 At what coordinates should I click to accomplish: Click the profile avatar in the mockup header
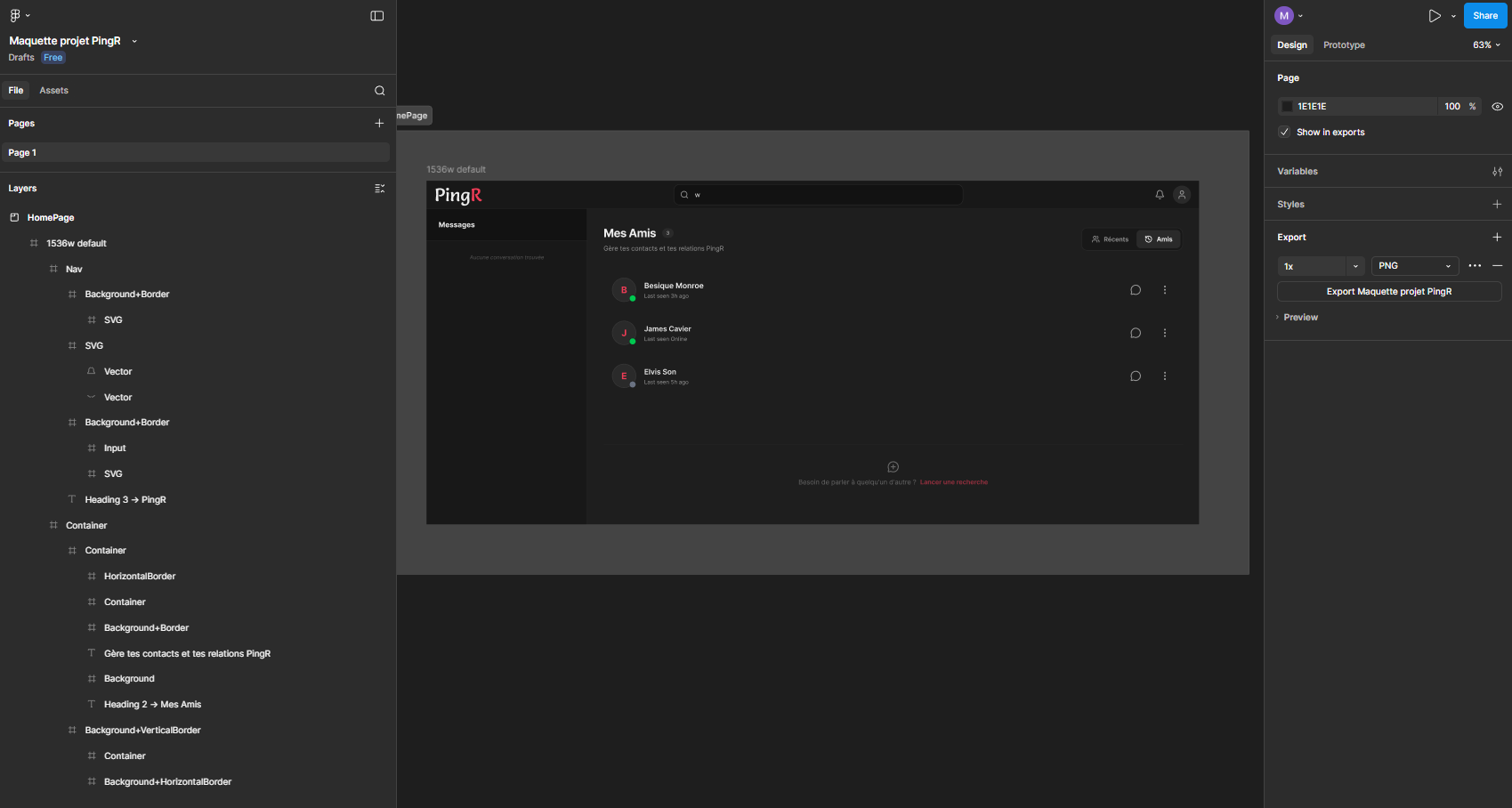pyautogui.click(x=1182, y=194)
